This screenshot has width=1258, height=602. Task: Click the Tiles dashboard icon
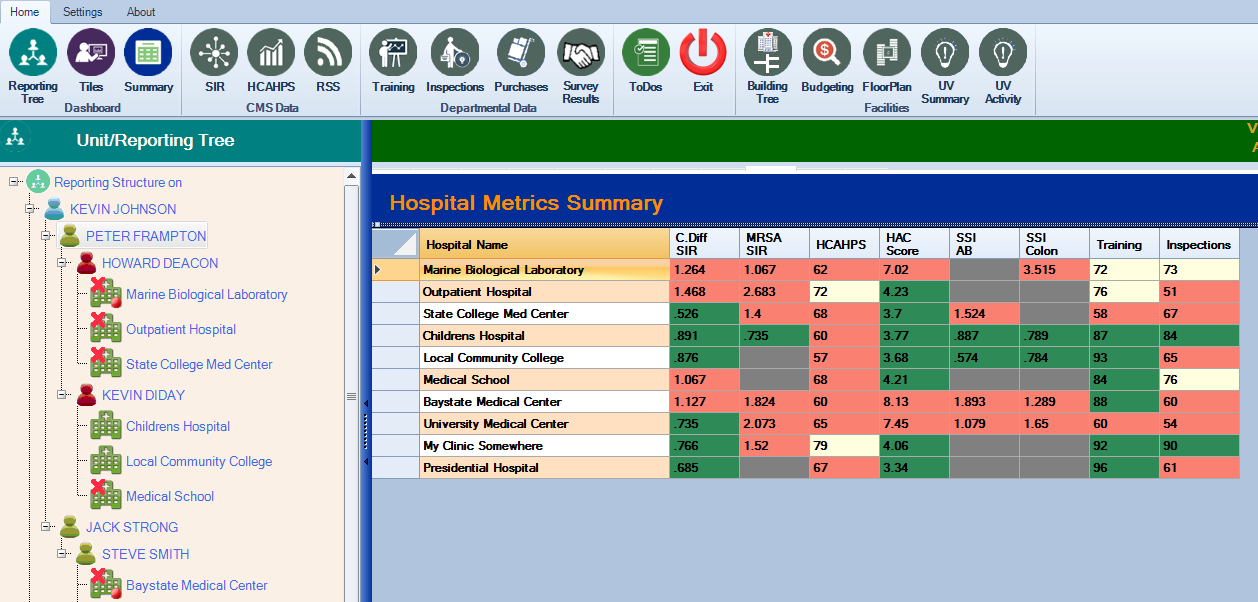point(91,53)
